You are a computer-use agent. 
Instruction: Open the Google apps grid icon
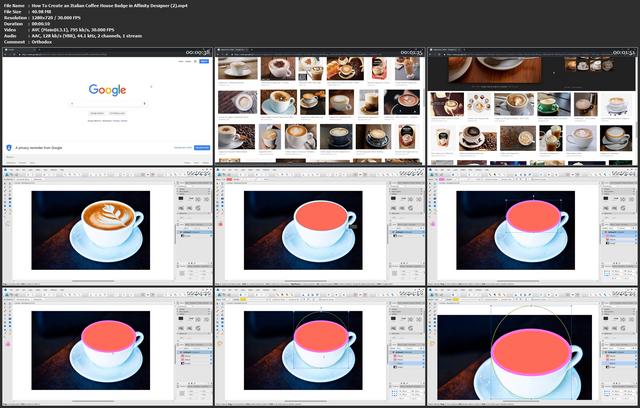tap(195, 61)
